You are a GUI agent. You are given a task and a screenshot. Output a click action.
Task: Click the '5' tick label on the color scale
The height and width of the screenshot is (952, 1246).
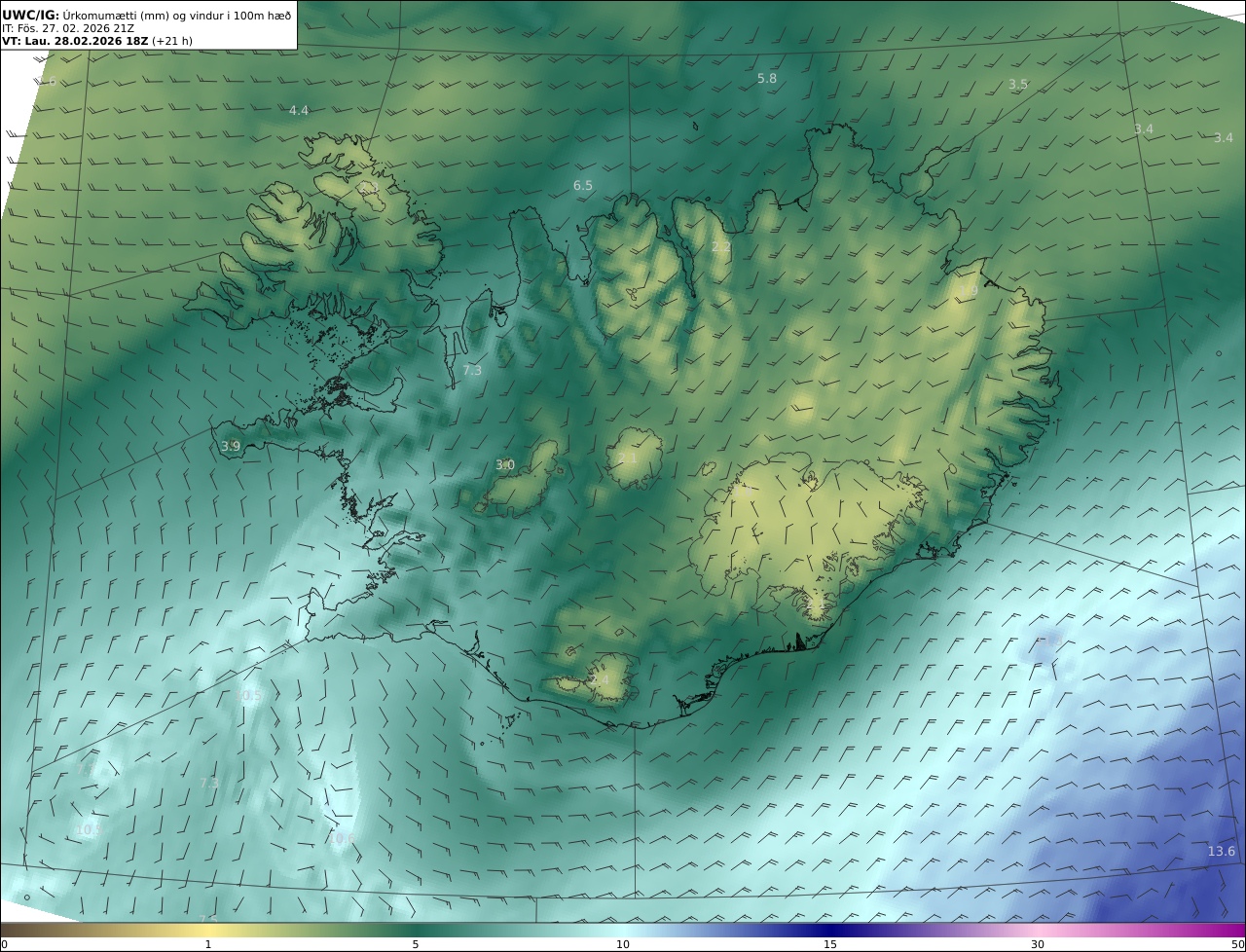(x=416, y=944)
